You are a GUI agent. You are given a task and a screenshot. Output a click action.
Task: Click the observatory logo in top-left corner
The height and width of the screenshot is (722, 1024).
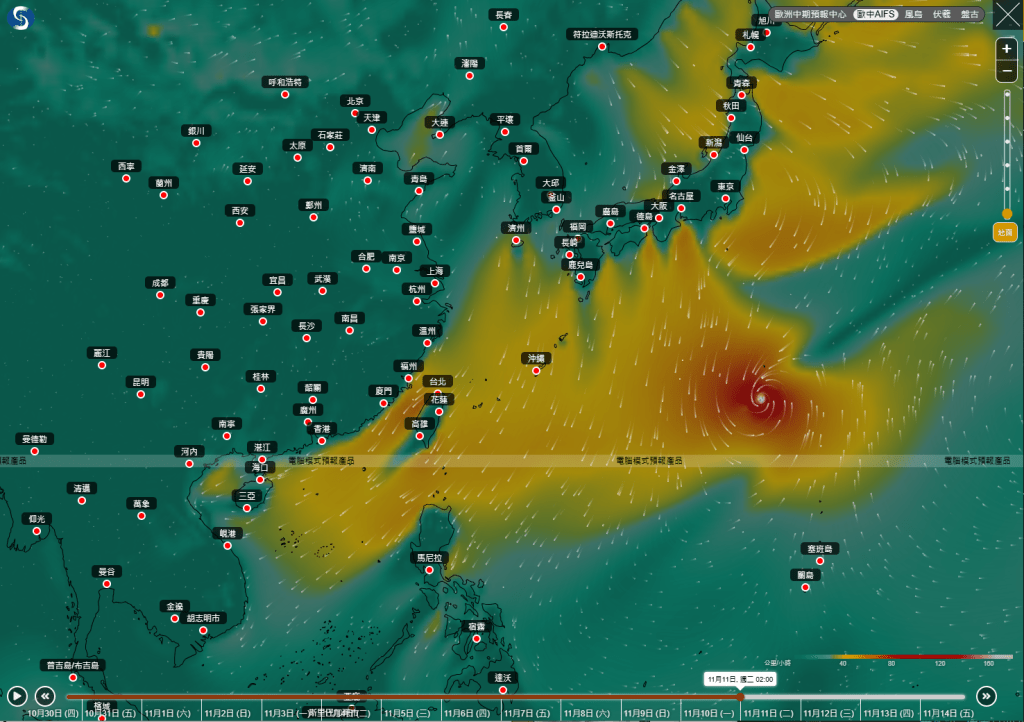(20, 19)
